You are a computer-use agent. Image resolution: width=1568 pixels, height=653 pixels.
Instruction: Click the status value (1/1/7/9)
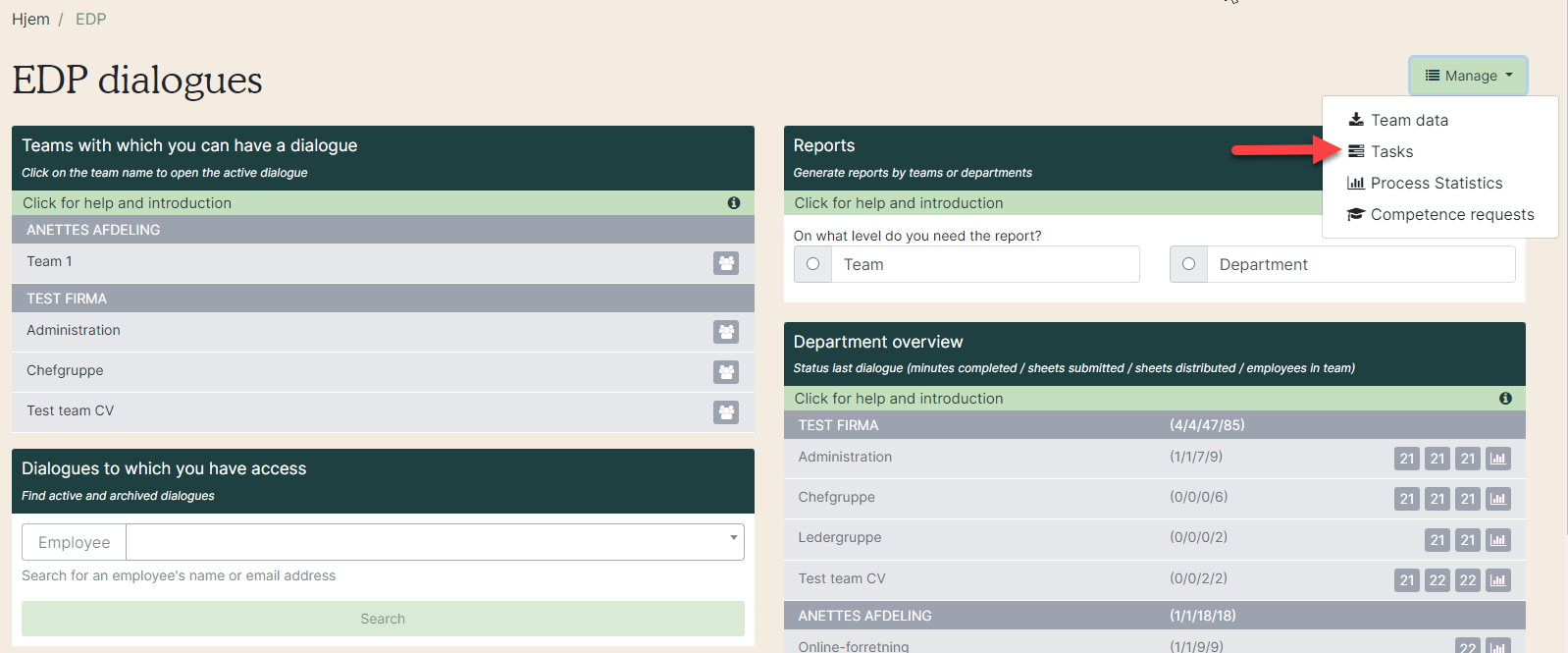click(1196, 457)
